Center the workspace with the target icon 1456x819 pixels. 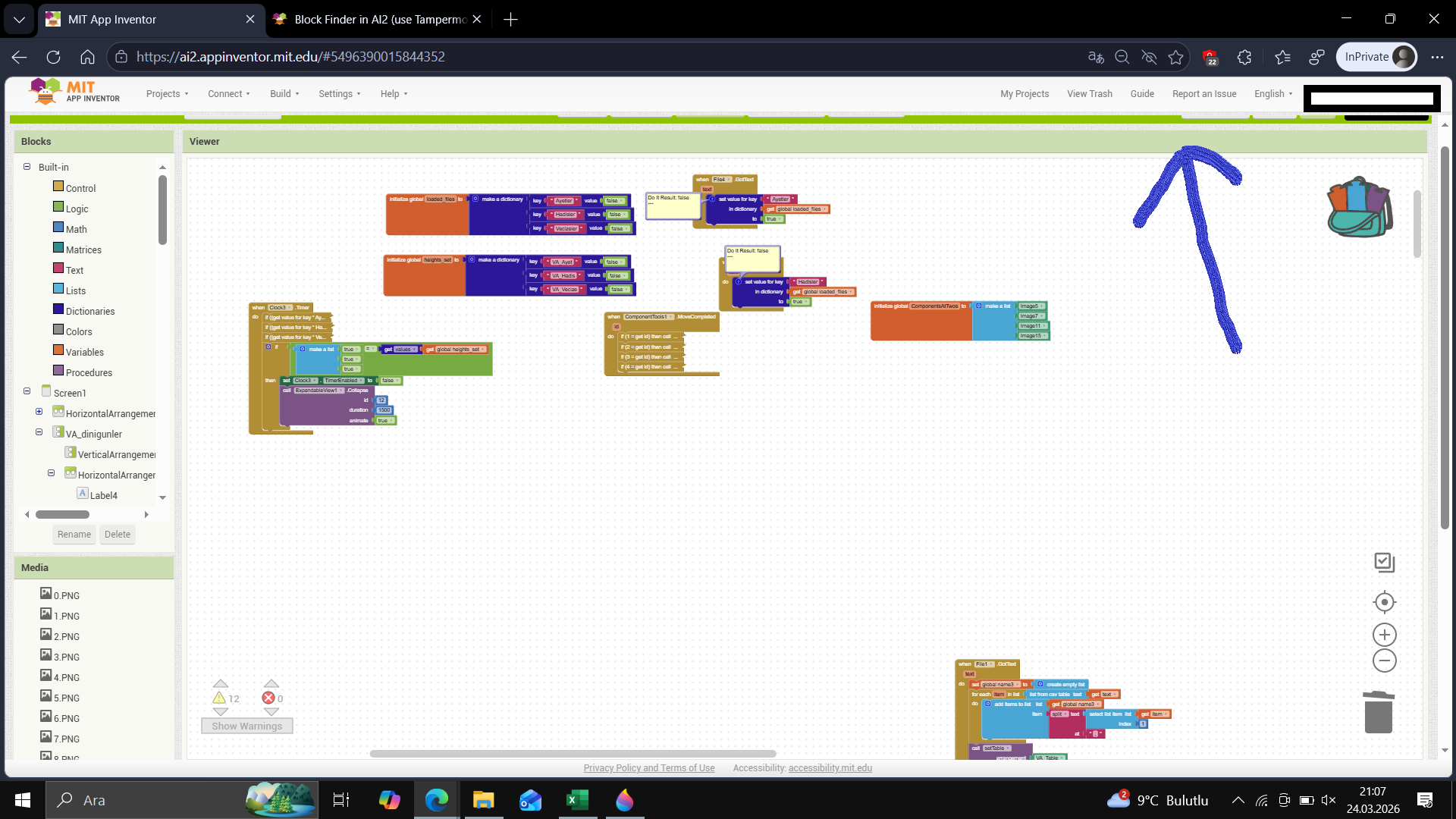(x=1384, y=602)
